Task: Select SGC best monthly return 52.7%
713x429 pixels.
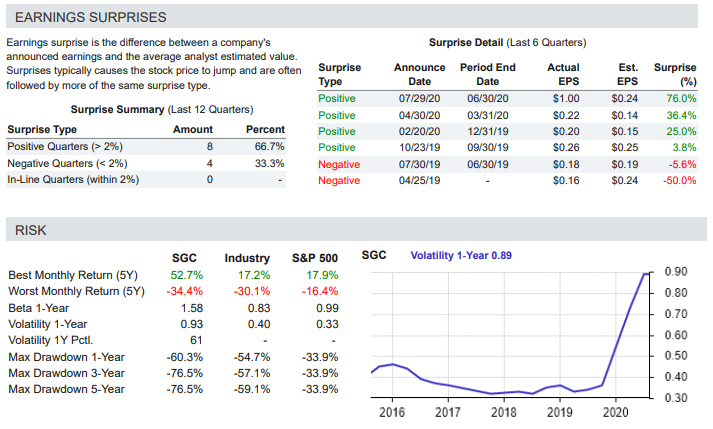Action: (186, 275)
